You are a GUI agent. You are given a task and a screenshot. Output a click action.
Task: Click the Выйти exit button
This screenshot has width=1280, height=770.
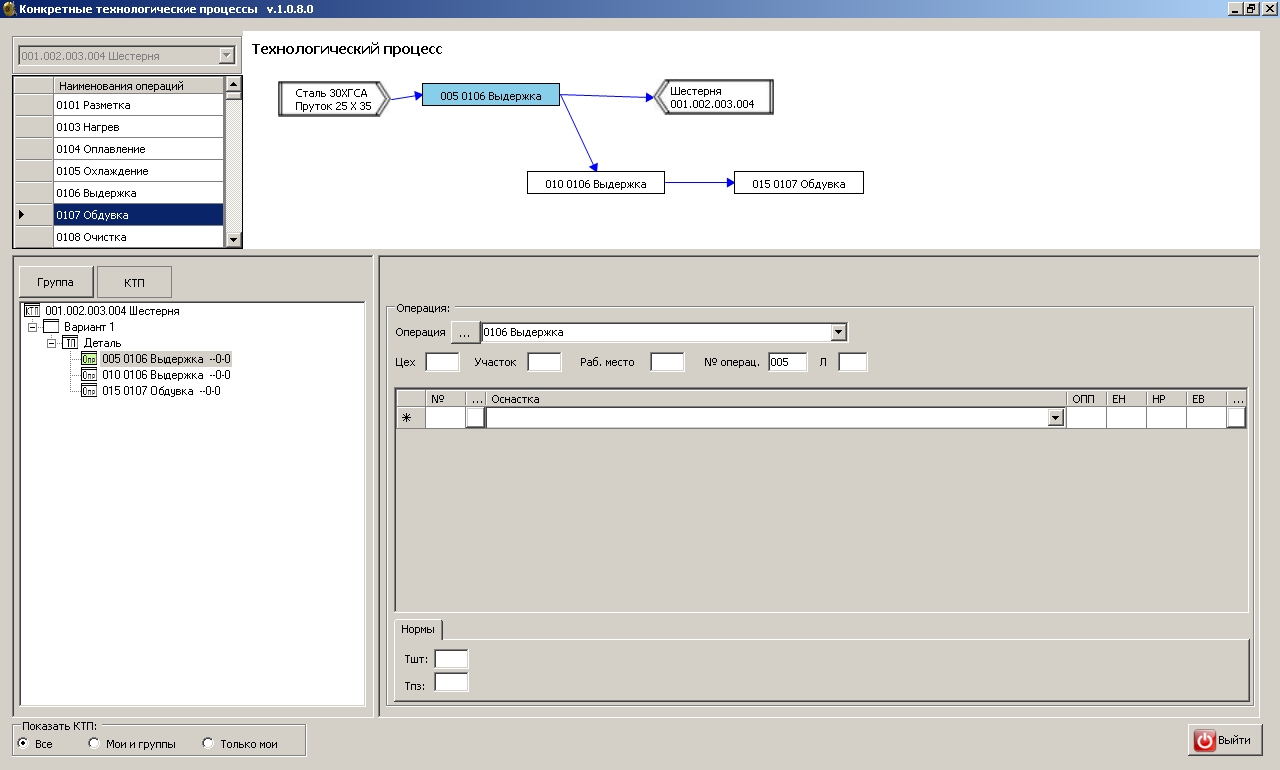[x=1225, y=740]
